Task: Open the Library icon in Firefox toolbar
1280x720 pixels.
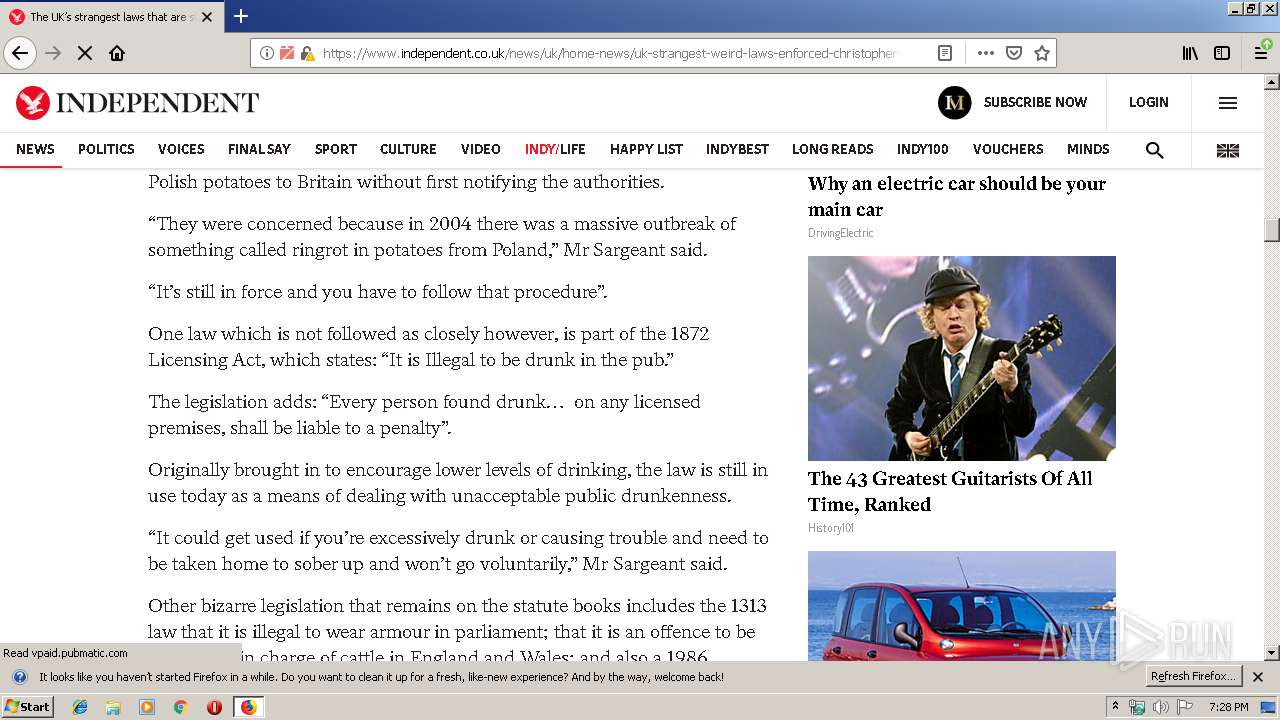Action: [x=1190, y=53]
